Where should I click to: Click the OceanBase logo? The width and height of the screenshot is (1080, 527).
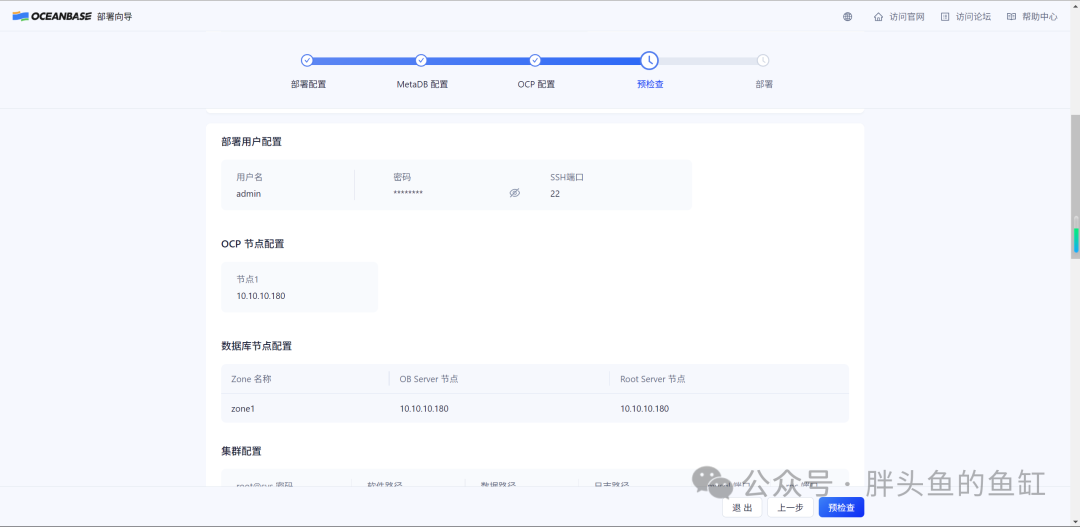click(x=52, y=17)
